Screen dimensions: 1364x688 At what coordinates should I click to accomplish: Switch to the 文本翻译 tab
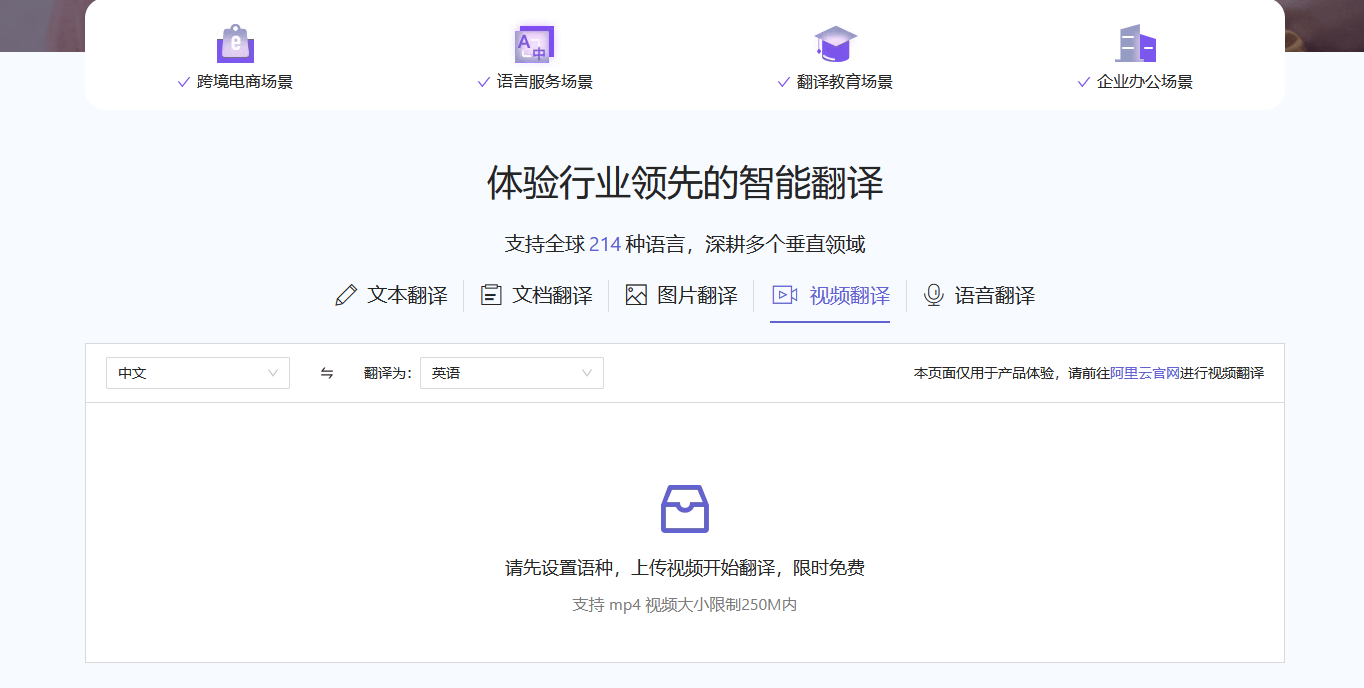click(x=391, y=295)
